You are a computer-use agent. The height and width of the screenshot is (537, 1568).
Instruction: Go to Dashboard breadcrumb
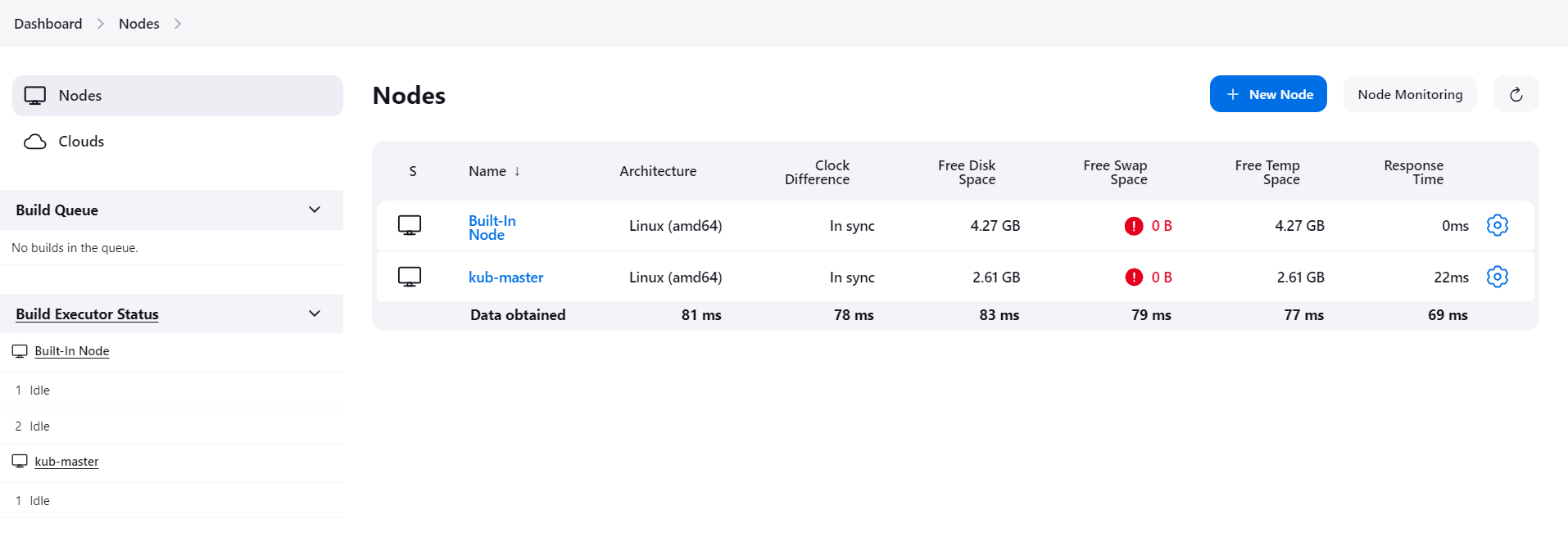[48, 24]
